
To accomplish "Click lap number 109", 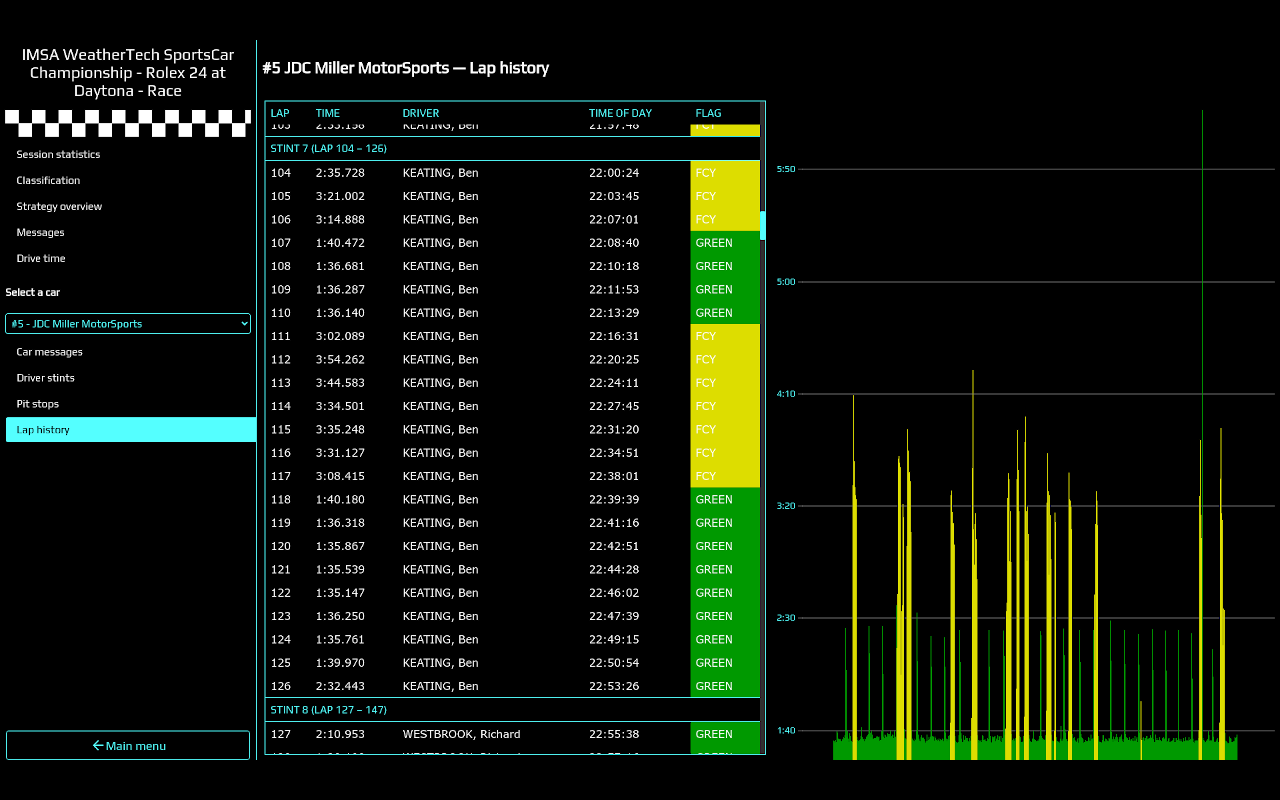I will point(280,290).
